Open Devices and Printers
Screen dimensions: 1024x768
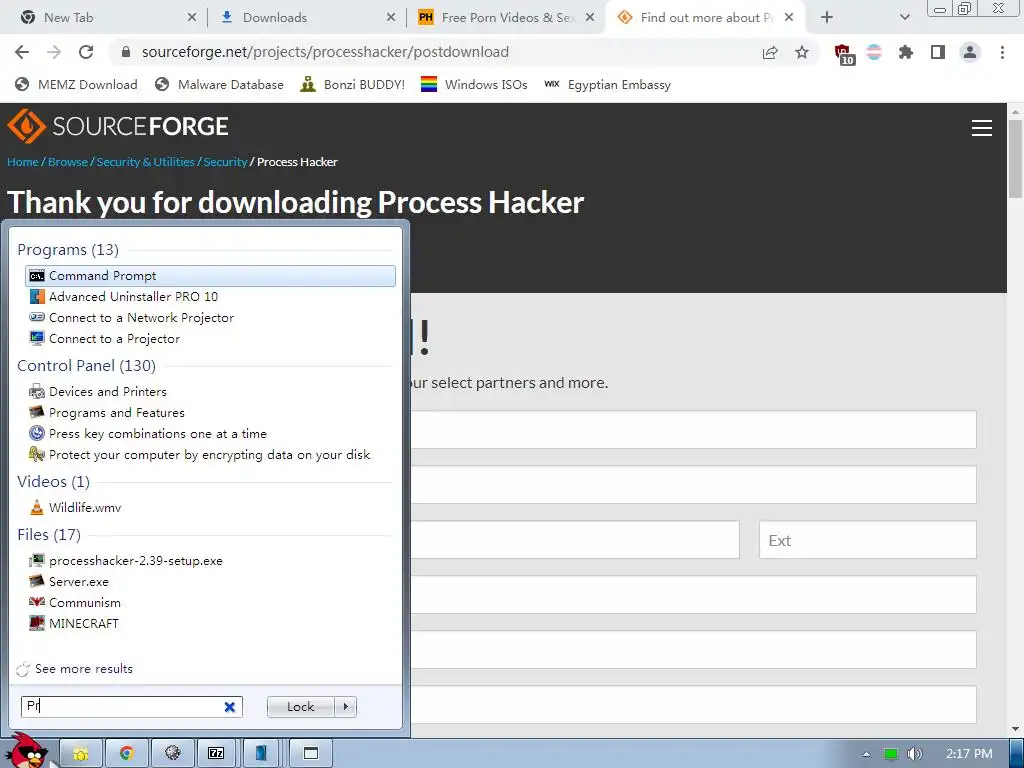pos(108,391)
